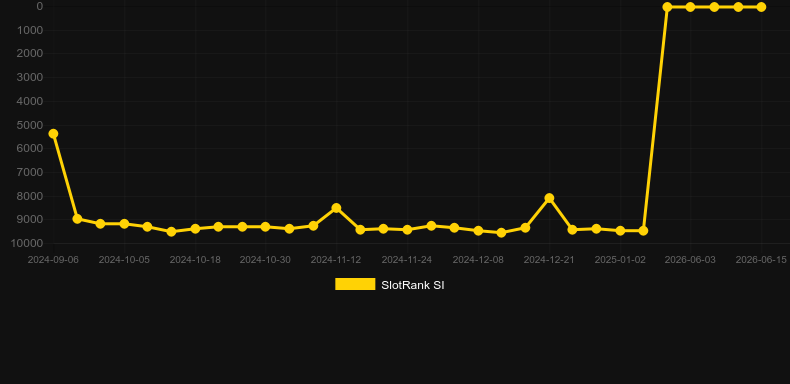Click the 7000 y-axis label
Screen dimensions: 790x384
coord(30,172)
